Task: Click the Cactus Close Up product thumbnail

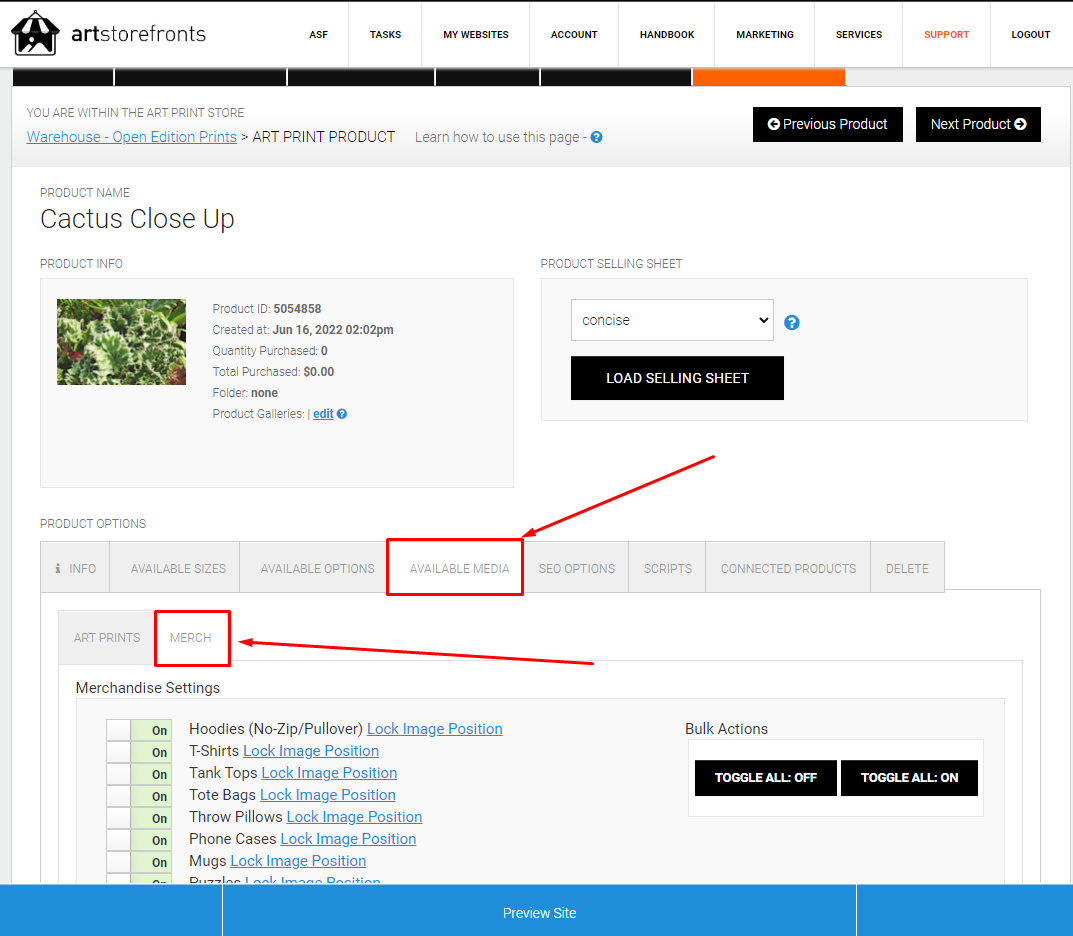Action: click(121, 341)
